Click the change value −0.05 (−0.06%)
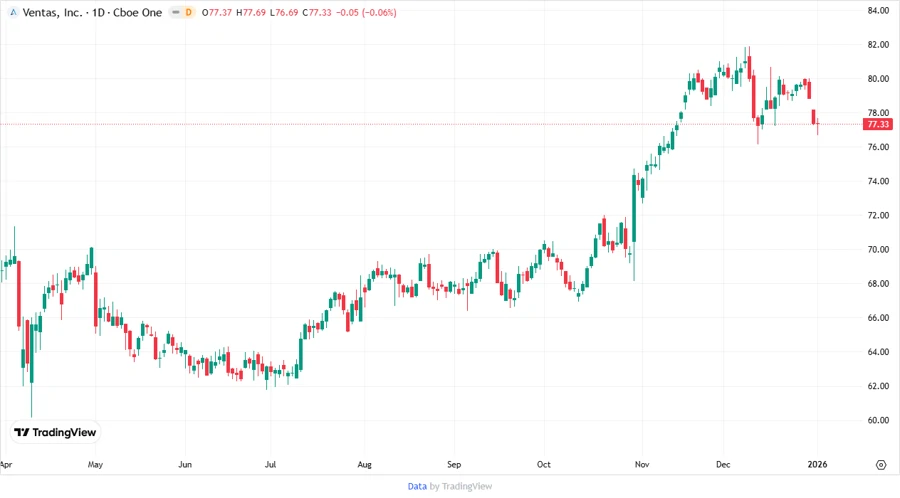The width and height of the screenshot is (900, 498). (366, 13)
